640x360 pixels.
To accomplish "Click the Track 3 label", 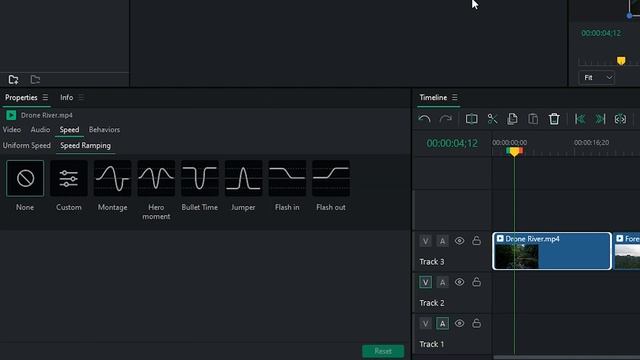I will click(x=432, y=262).
